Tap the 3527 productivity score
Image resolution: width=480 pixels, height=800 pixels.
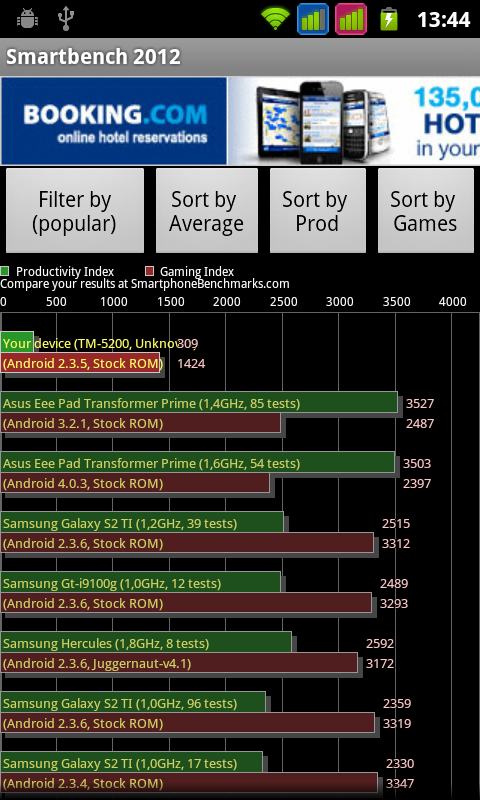420,404
